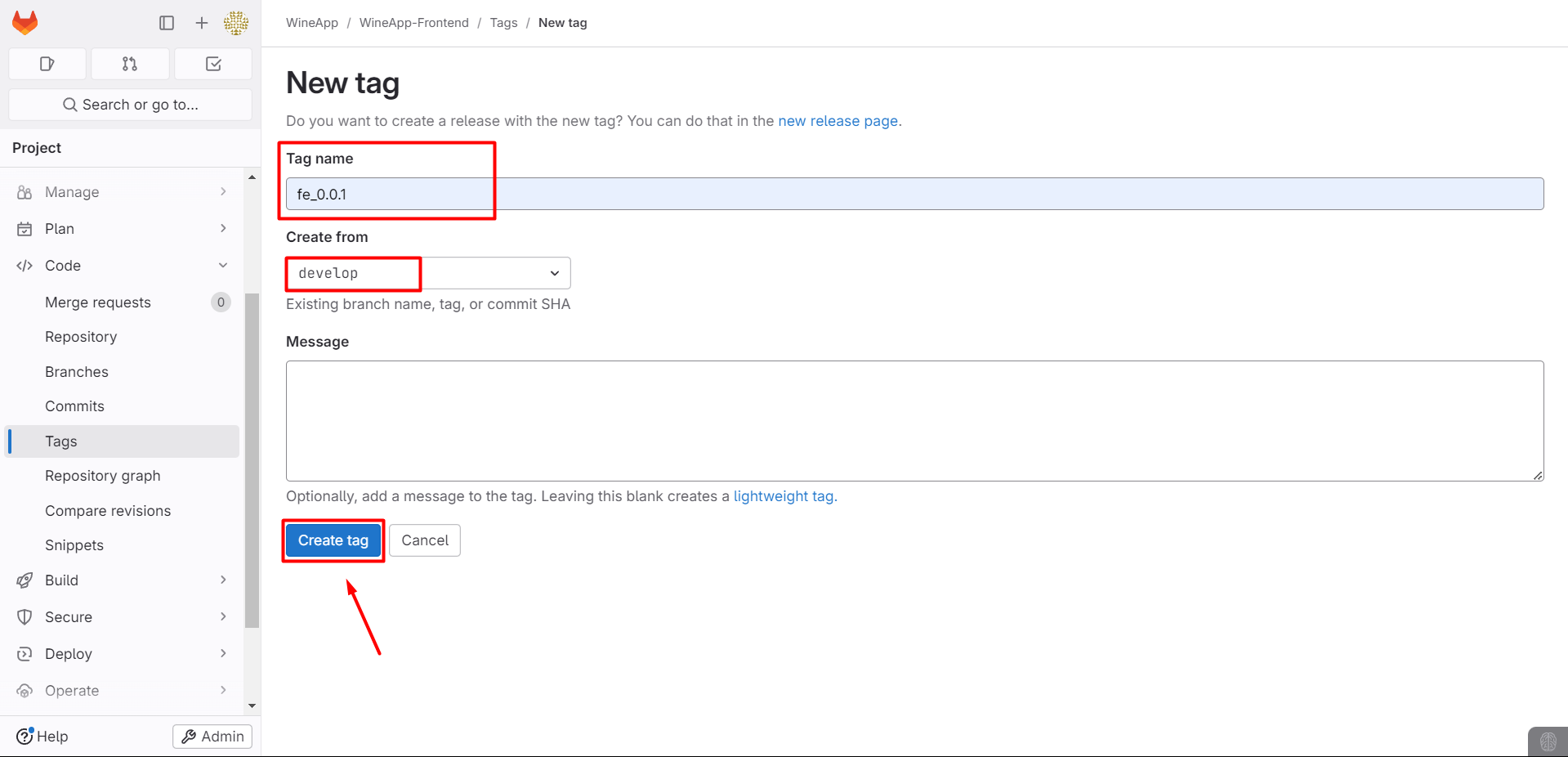Screen dimensions: 1568x757
Task: Expand the Build section
Action: tap(123, 580)
